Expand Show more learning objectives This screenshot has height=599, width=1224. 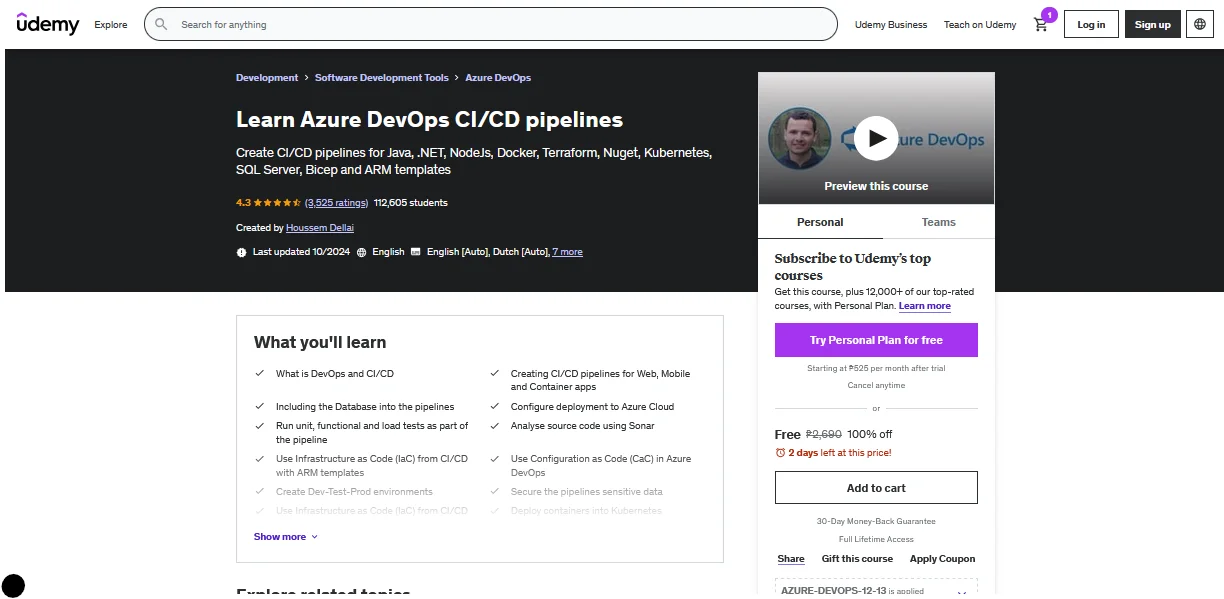pos(286,537)
